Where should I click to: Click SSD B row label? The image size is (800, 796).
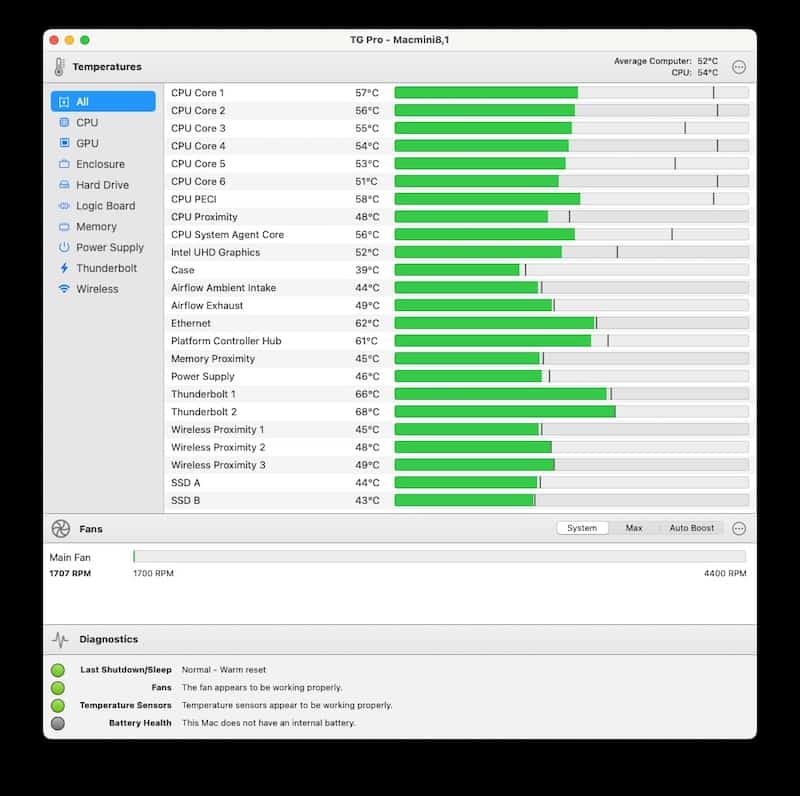[x=185, y=500]
